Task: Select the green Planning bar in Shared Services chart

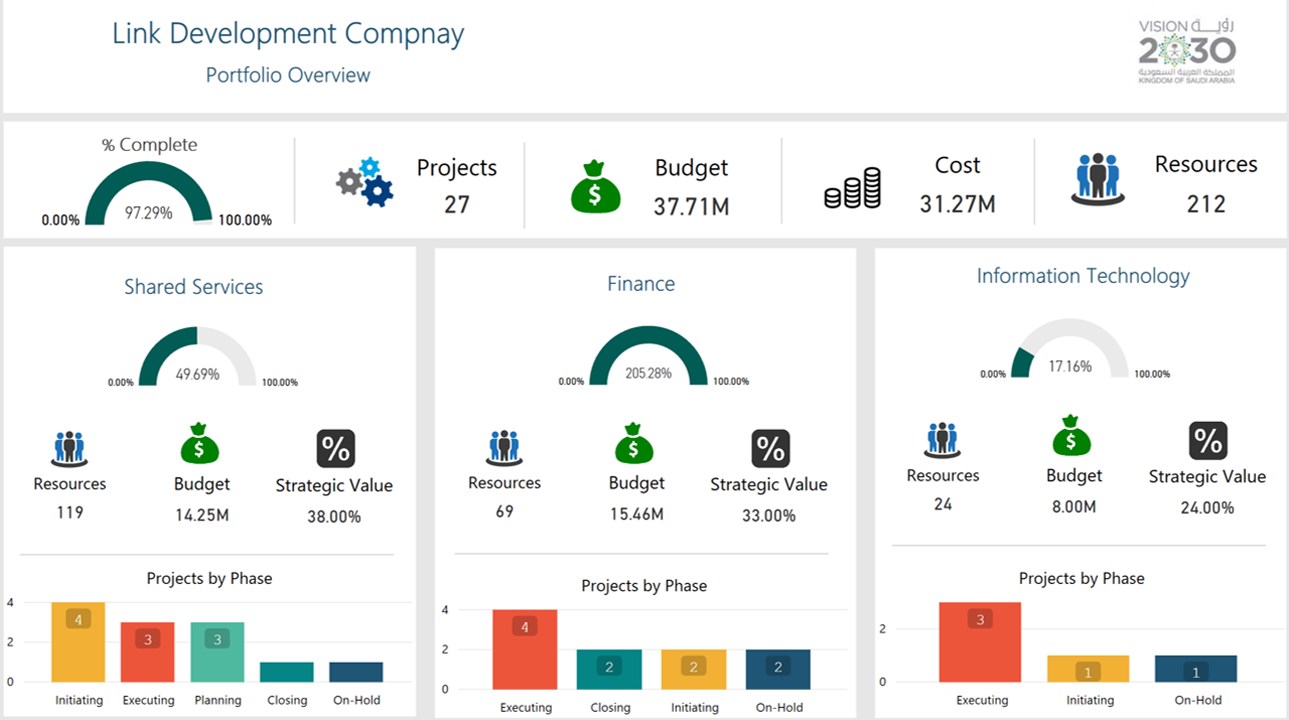Action: [x=217, y=652]
